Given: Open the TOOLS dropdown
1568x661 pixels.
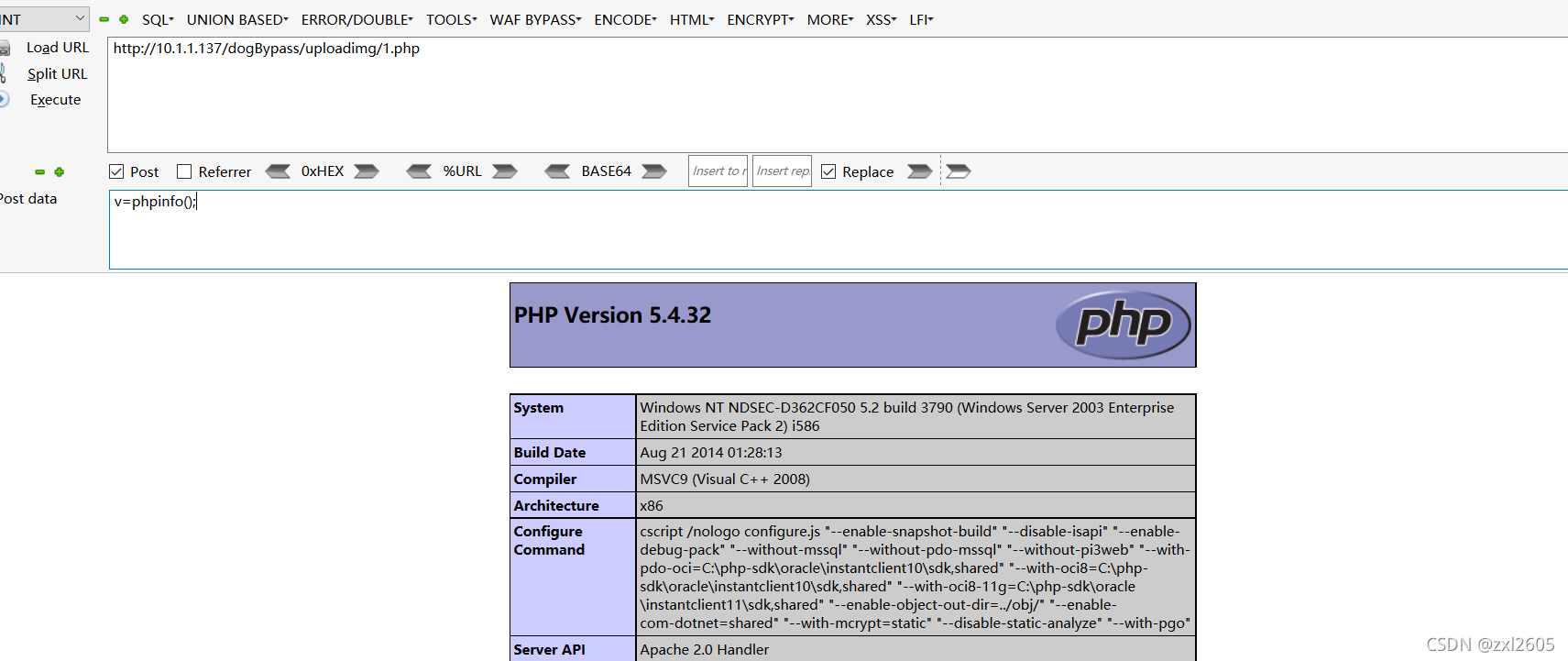Looking at the screenshot, I should point(451,19).
